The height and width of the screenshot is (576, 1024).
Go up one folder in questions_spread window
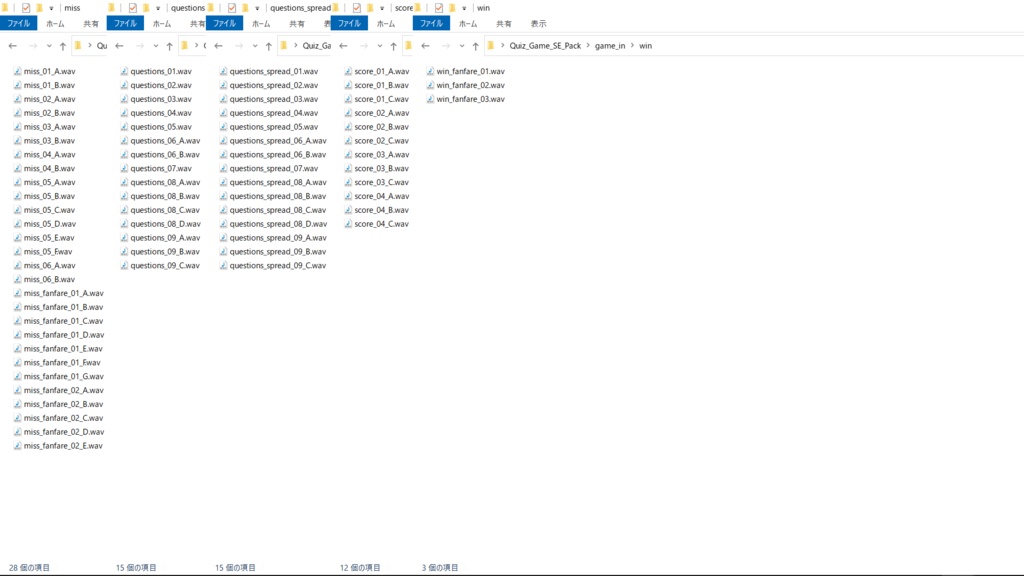[268, 46]
